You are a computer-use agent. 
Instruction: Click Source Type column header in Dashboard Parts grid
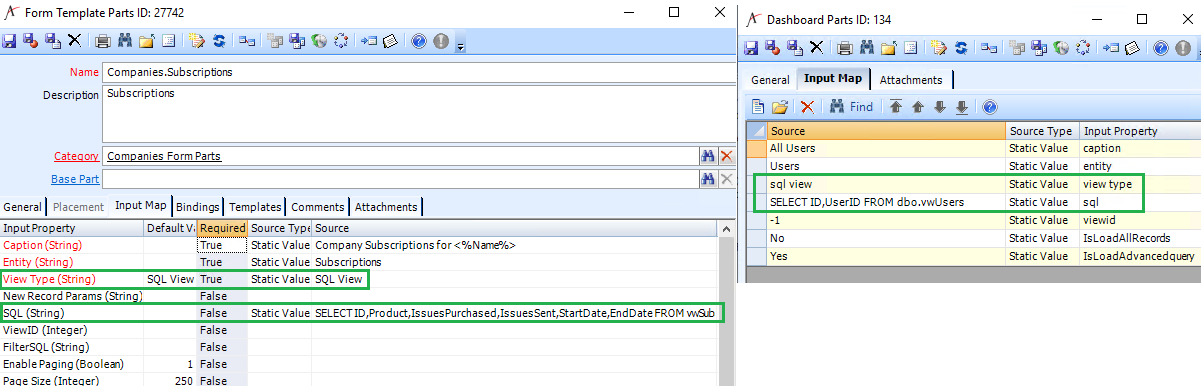[1043, 131]
